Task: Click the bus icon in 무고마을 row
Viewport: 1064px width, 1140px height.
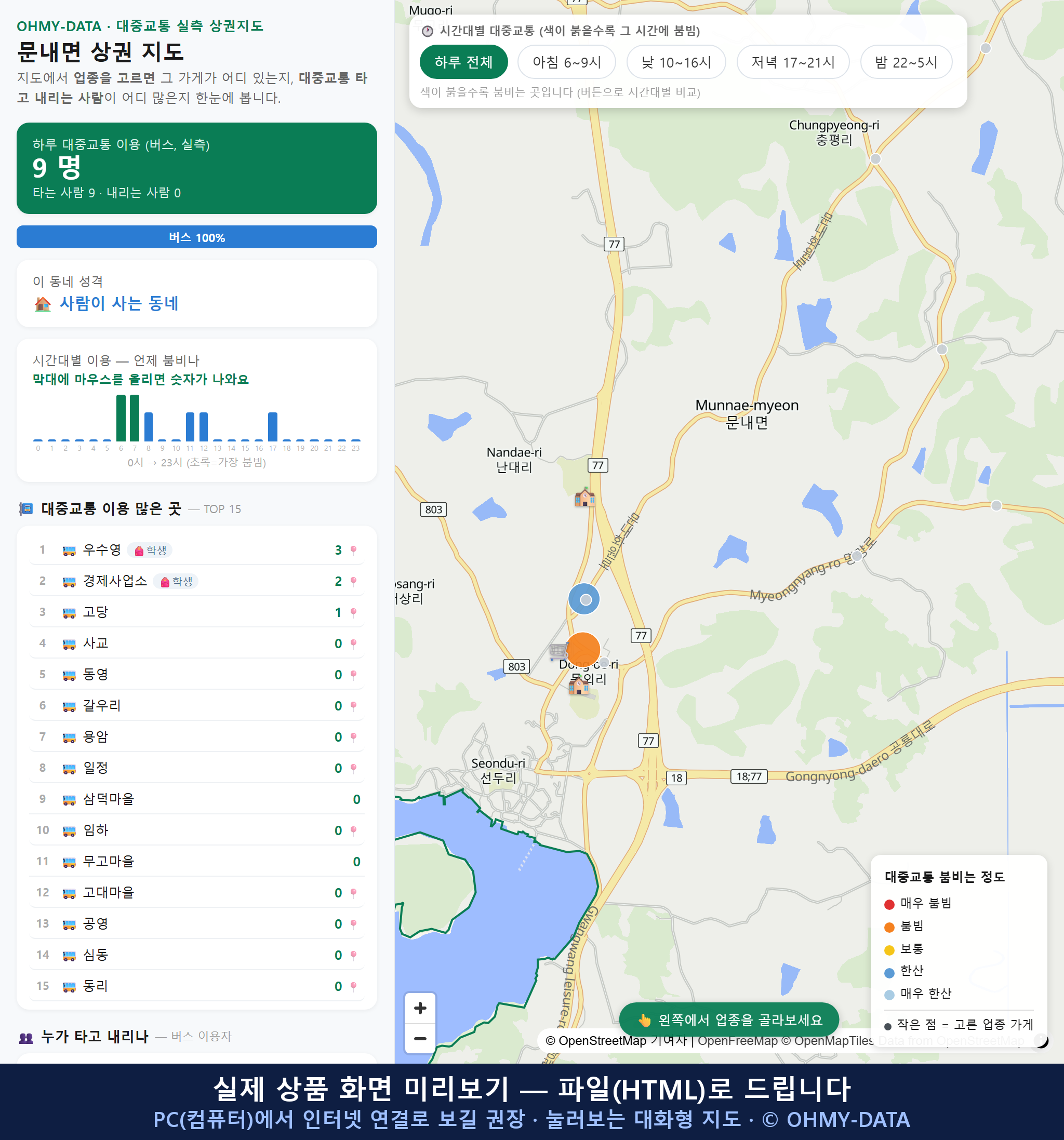Action: coord(69,862)
